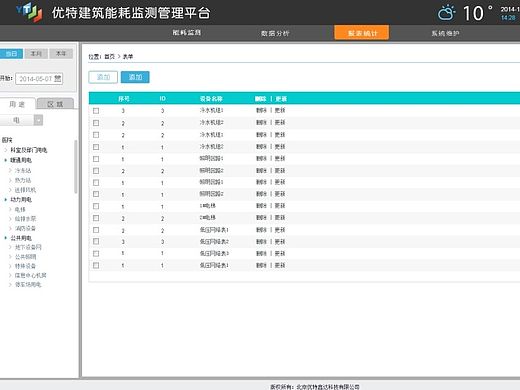Expand the 冷冻站 node arrow
Image resolution: width=520 pixels, height=390 pixels.
coord(10,170)
